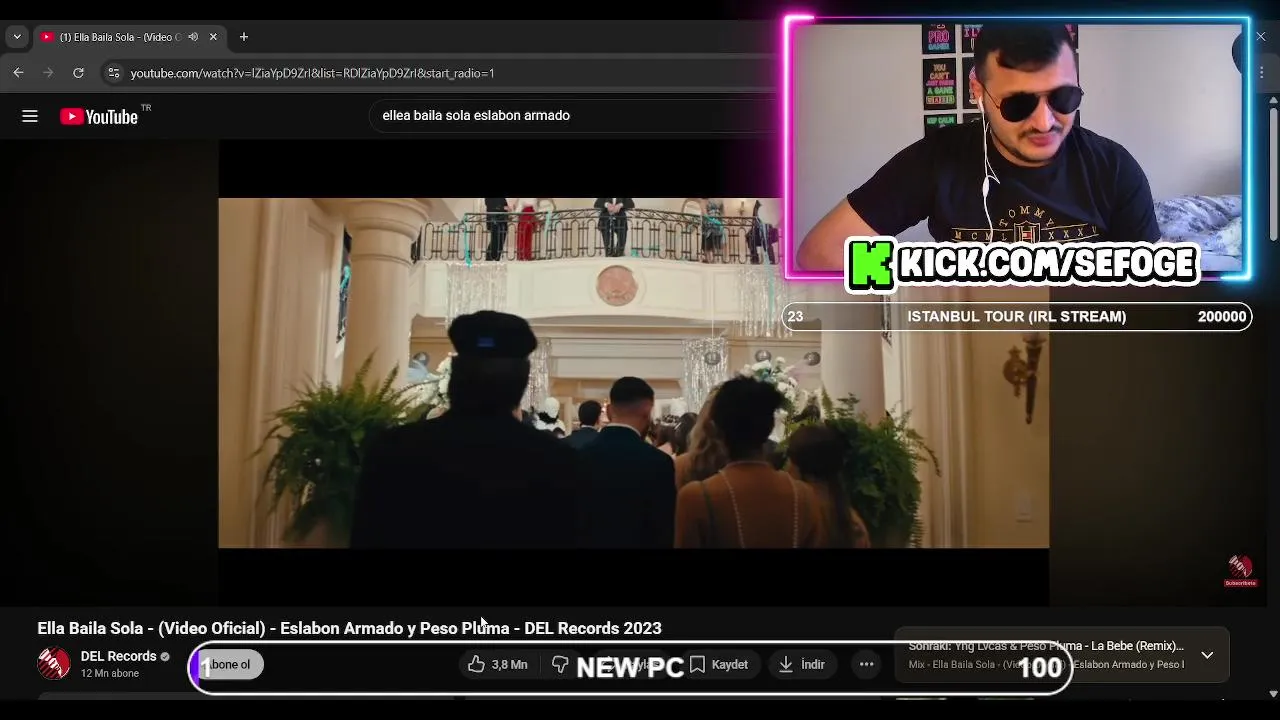The width and height of the screenshot is (1280, 720).
Task: Go forward using the browser arrow
Action: point(48,73)
